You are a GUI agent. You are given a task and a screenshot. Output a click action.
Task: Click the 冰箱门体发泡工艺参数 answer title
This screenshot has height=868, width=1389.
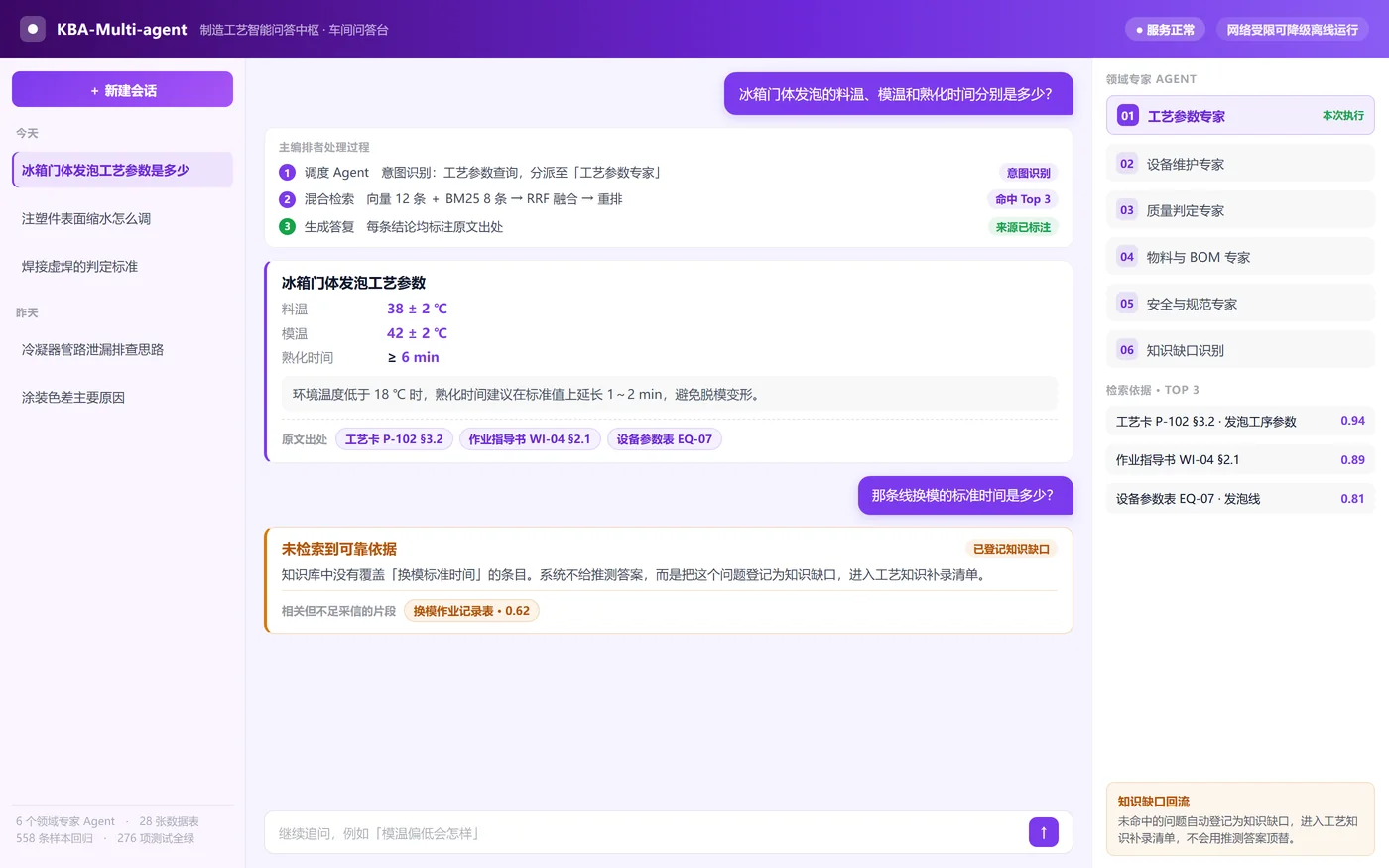pos(353,283)
